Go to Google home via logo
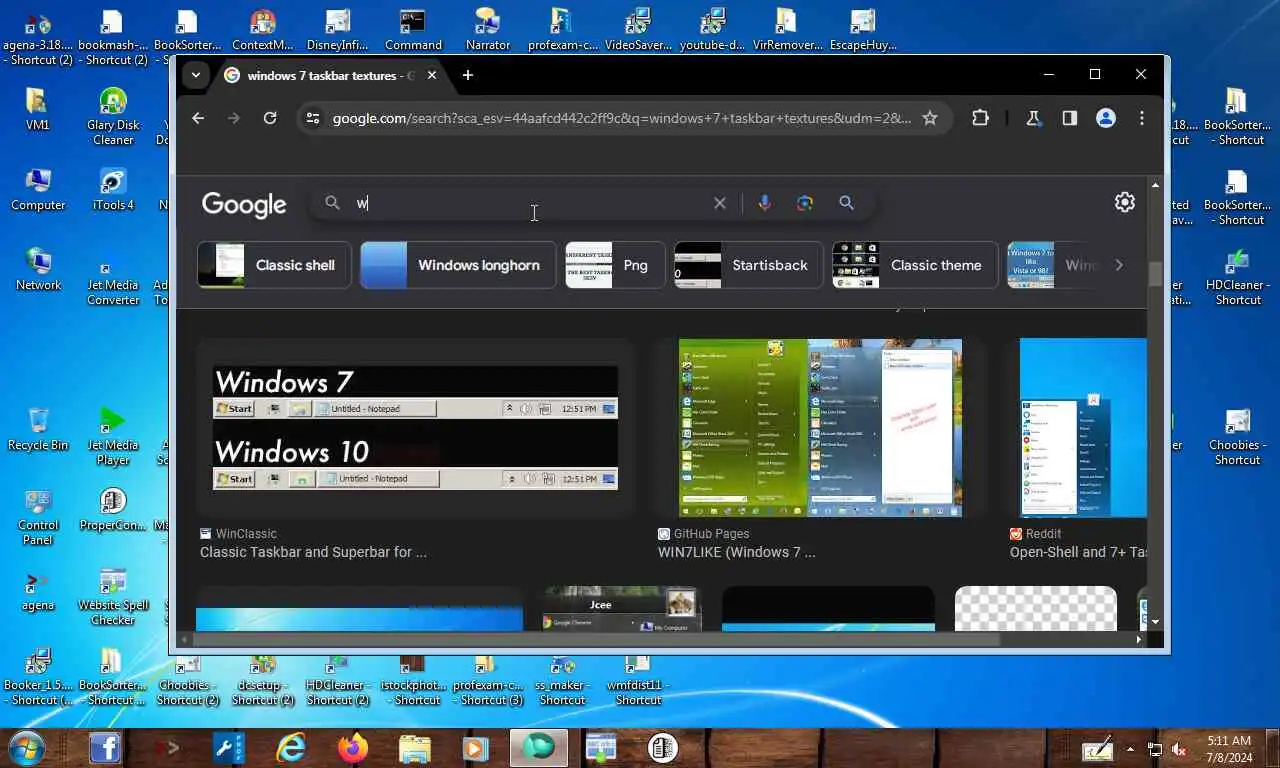Screen dimensions: 1280x768 click(244, 204)
